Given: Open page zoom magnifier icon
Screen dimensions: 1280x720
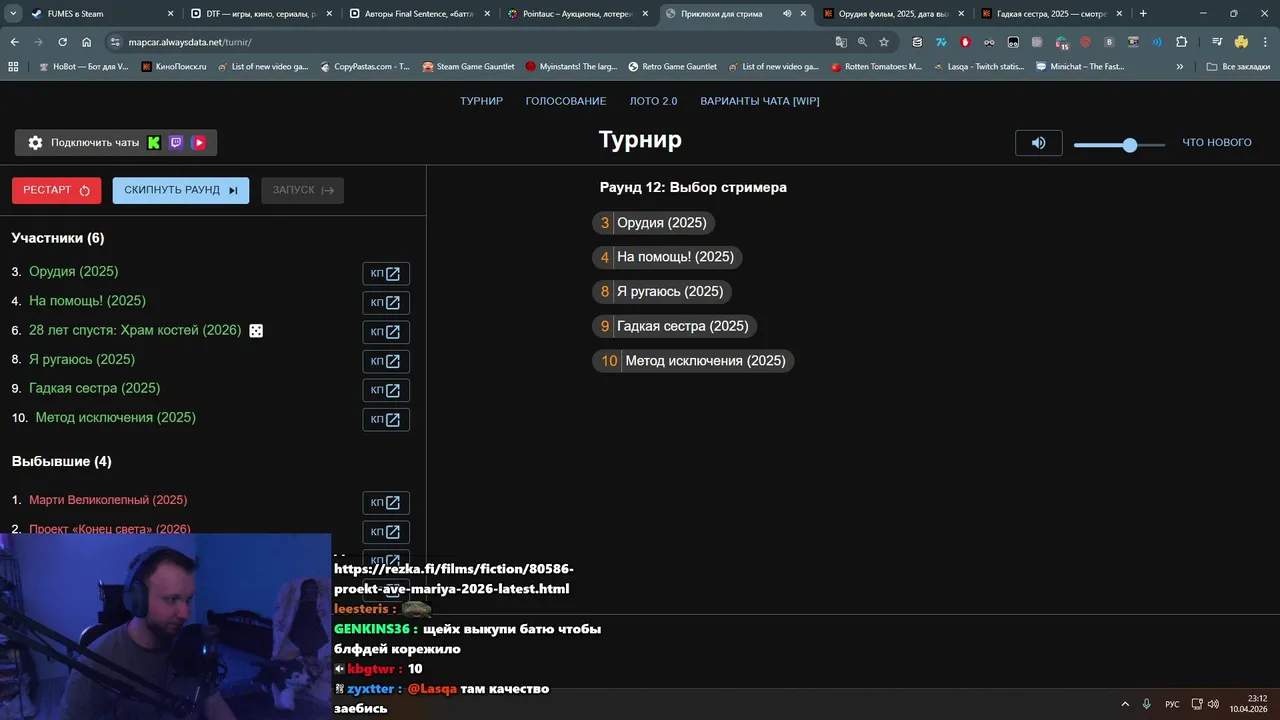Looking at the screenshot, I should 862,42.
